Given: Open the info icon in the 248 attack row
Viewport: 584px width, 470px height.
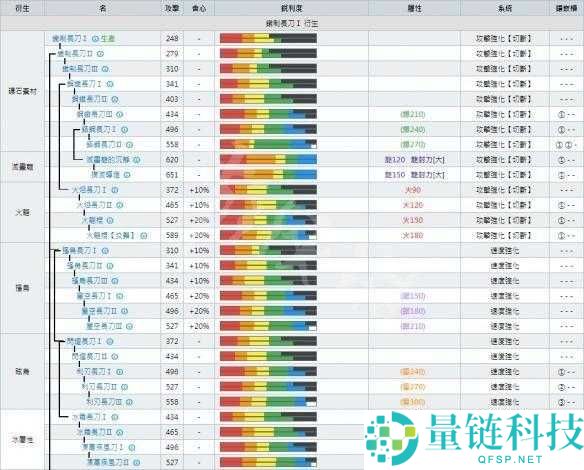Looking at the screenshot, I should [x=95, y=38].
